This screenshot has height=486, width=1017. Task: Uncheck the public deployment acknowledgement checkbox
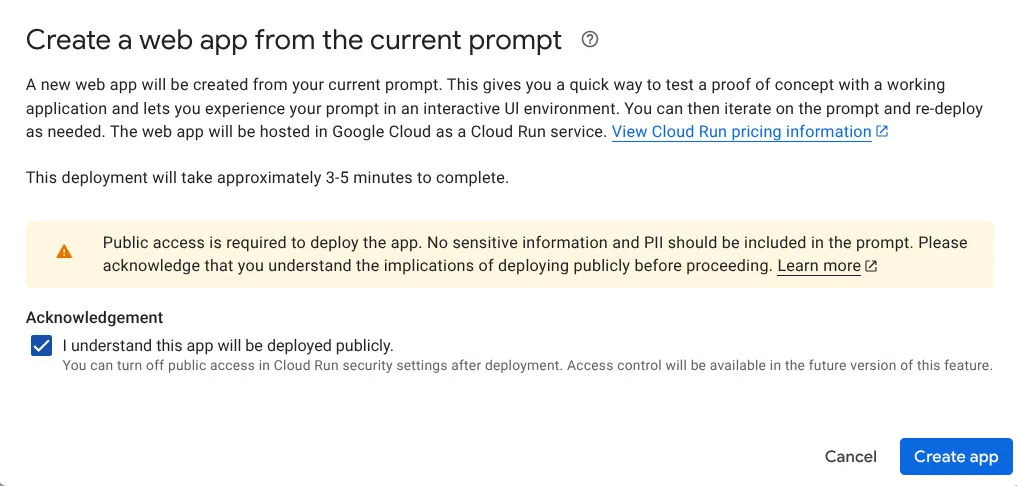tap(41, 345)
